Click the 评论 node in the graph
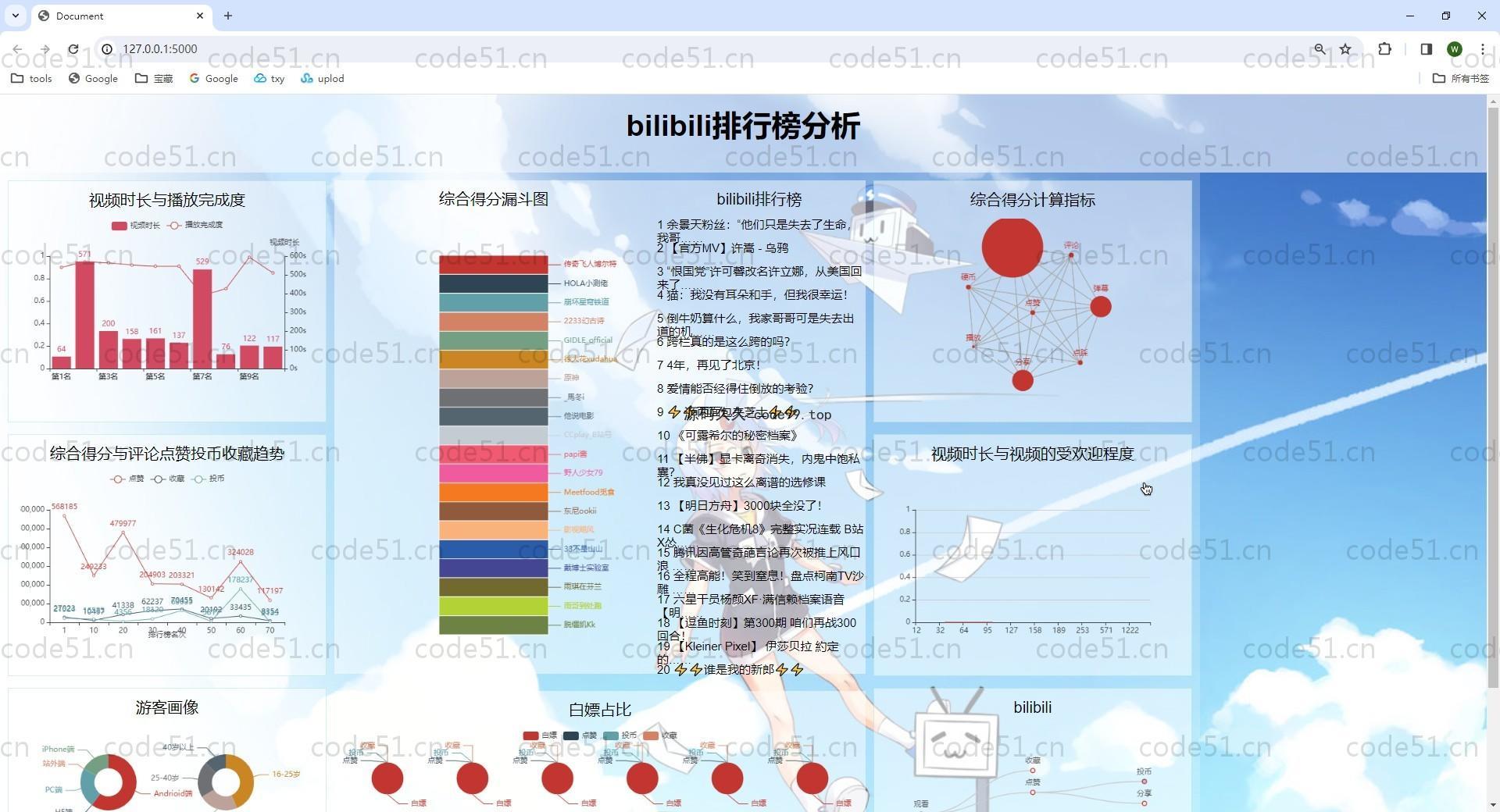1500x812 pixels. pos(1071,255)
